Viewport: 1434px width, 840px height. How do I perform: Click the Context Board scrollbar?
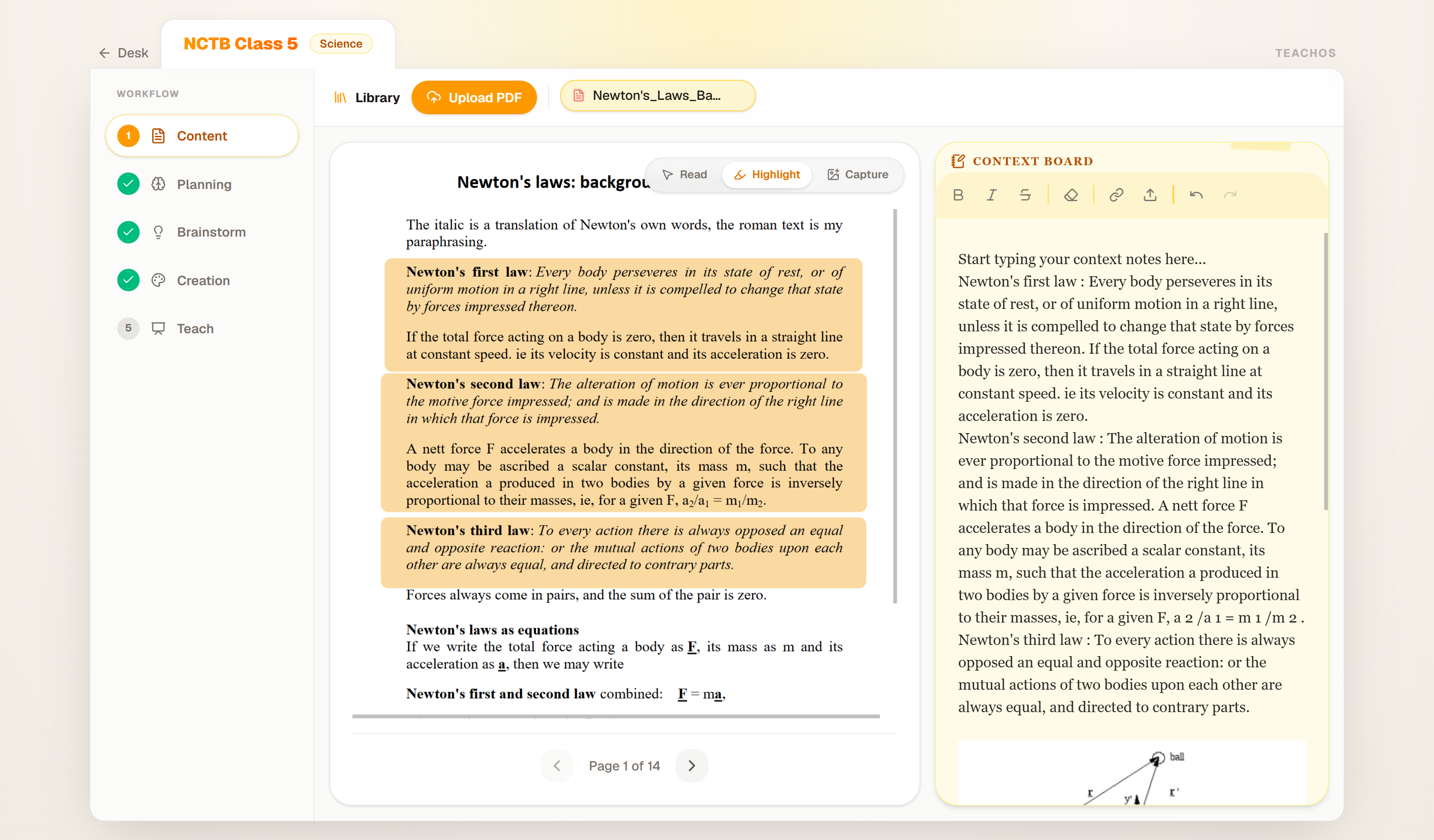coord(1326,371)
